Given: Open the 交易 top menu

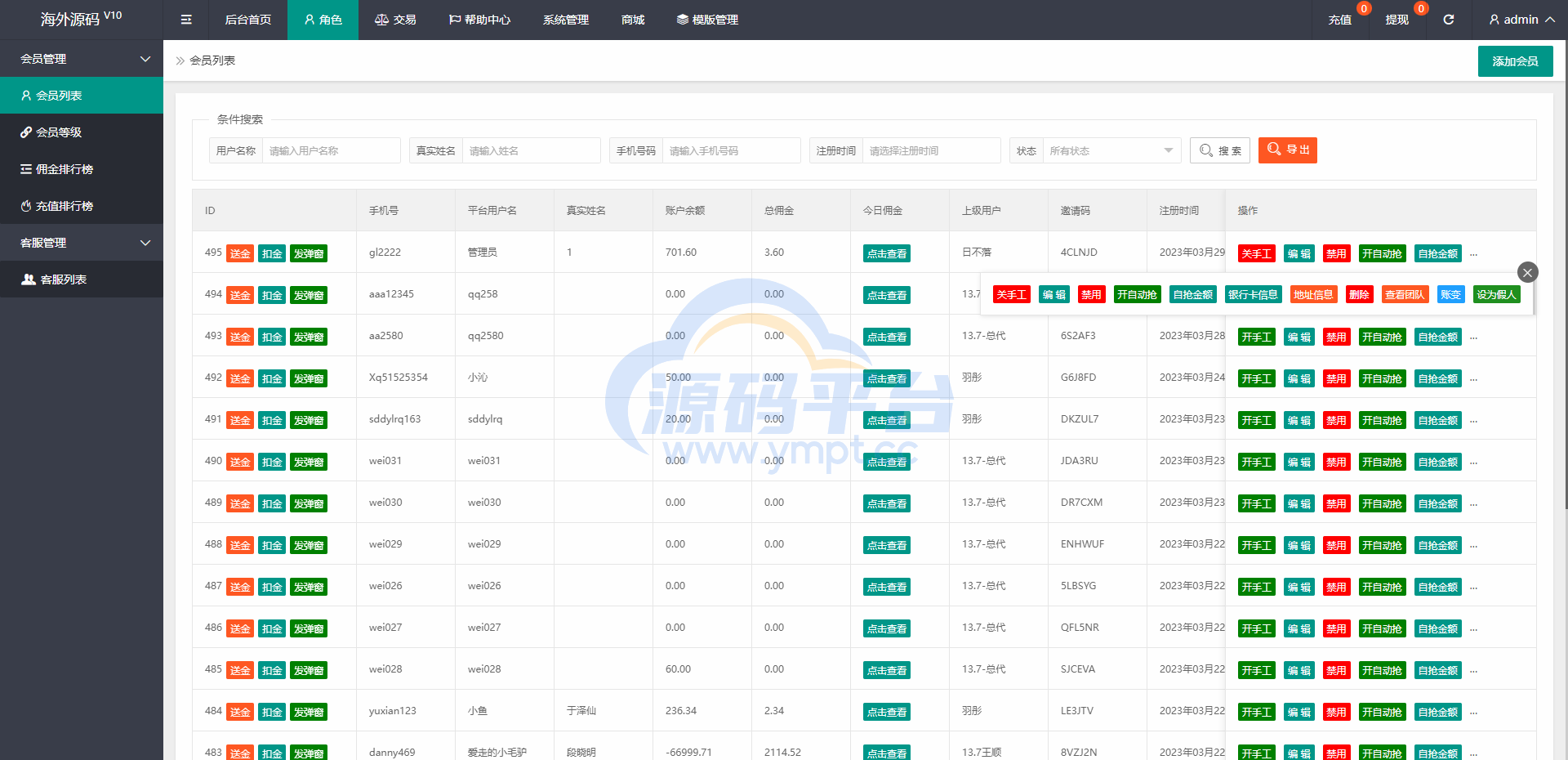Looking at the screenshot, I should (x=395, y=20).
